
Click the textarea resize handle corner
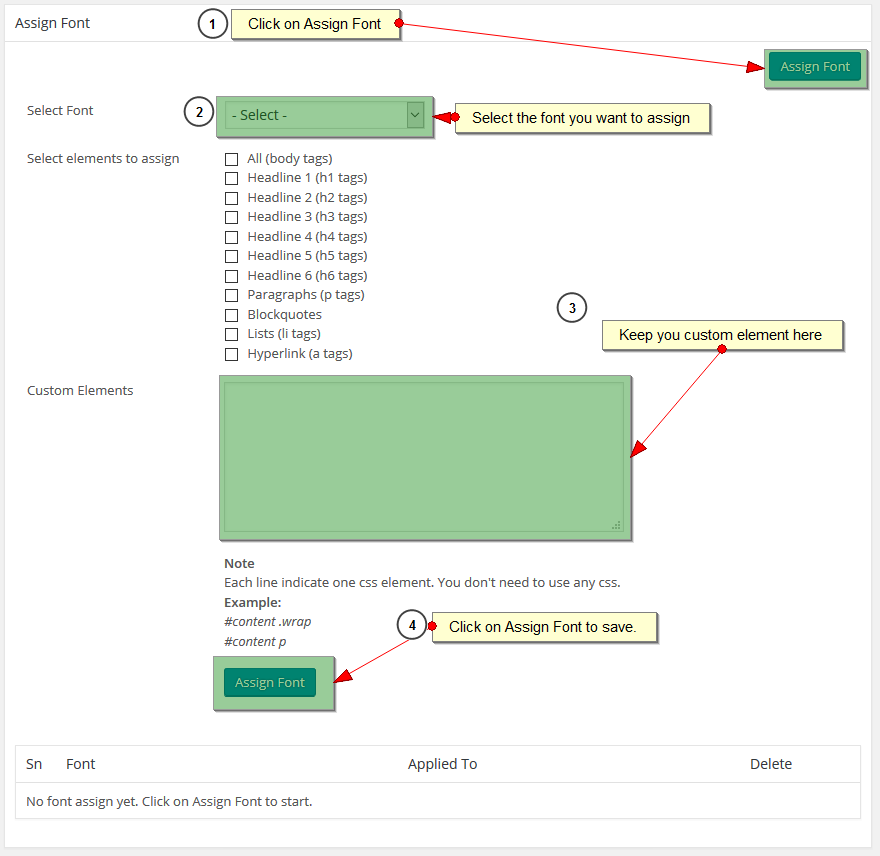(617, 525)
